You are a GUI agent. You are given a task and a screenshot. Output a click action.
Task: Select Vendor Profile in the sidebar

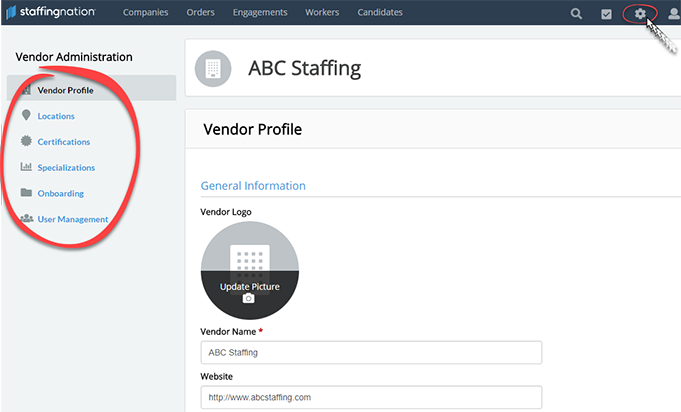tap(92, 88)
